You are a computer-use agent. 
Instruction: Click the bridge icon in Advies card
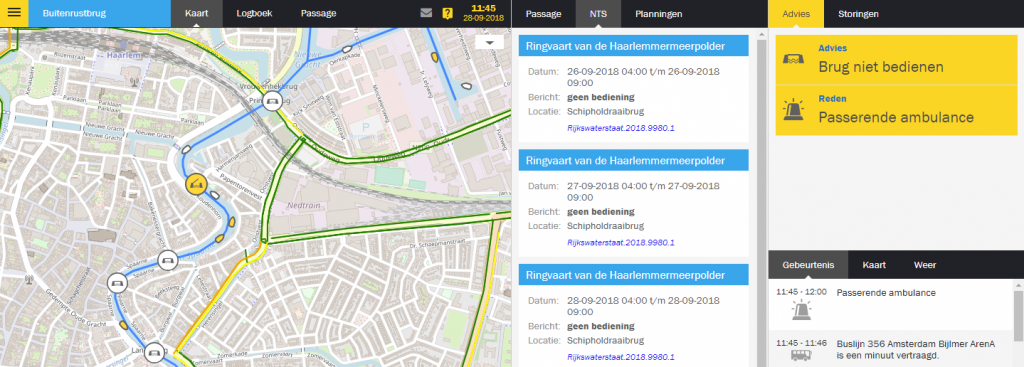(794, 60)
